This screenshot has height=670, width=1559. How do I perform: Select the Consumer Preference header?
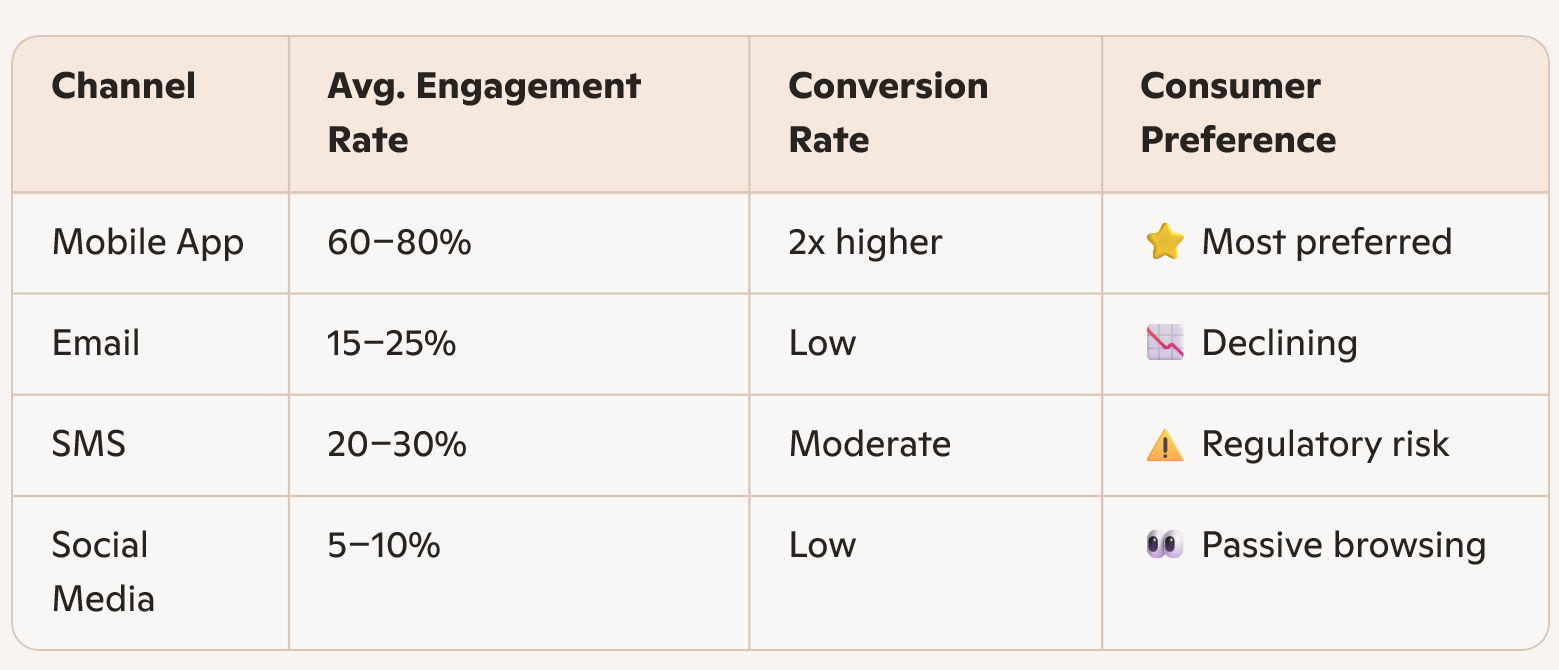[x=1238, y=112]
